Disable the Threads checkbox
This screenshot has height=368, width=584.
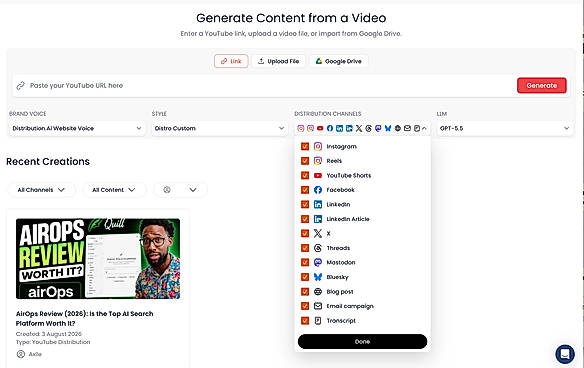305,248
